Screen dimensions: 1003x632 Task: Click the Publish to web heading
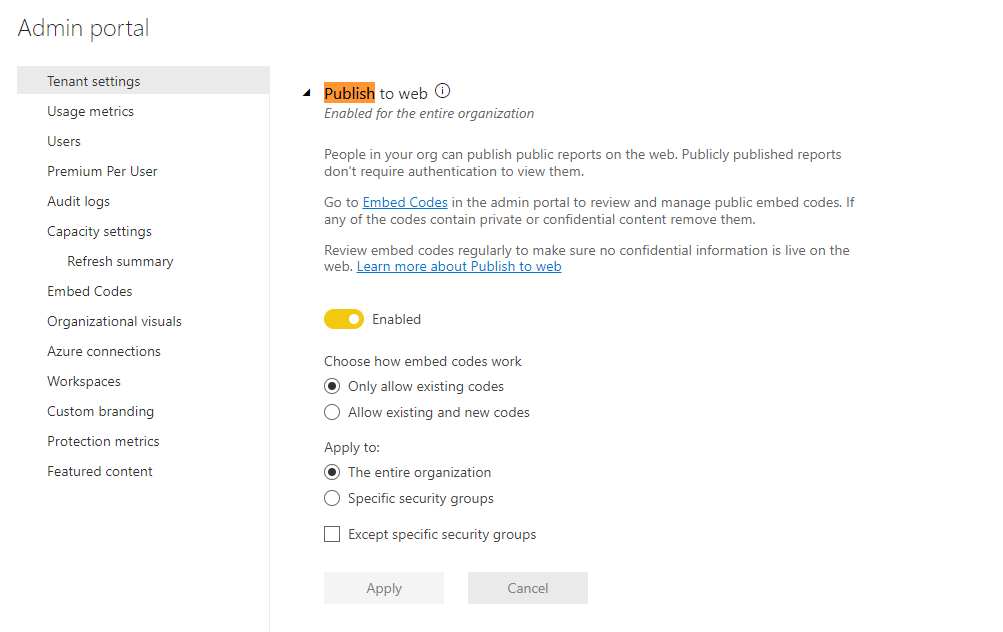point(375,93)
